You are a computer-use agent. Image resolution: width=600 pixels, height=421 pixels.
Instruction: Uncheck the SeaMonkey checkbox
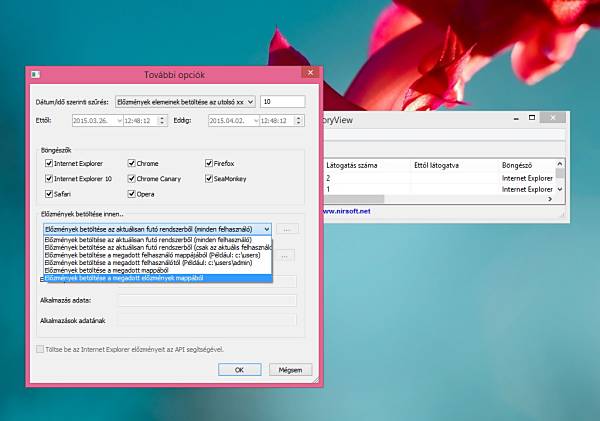(209, 178)
